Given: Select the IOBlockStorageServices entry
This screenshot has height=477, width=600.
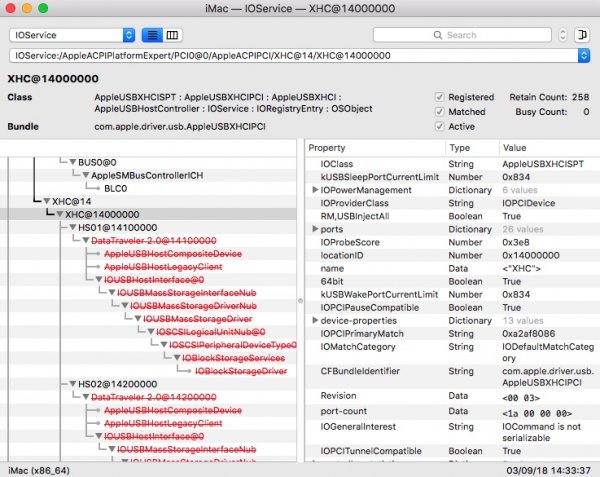Looking at the screenshot, I should pos(233,358).
